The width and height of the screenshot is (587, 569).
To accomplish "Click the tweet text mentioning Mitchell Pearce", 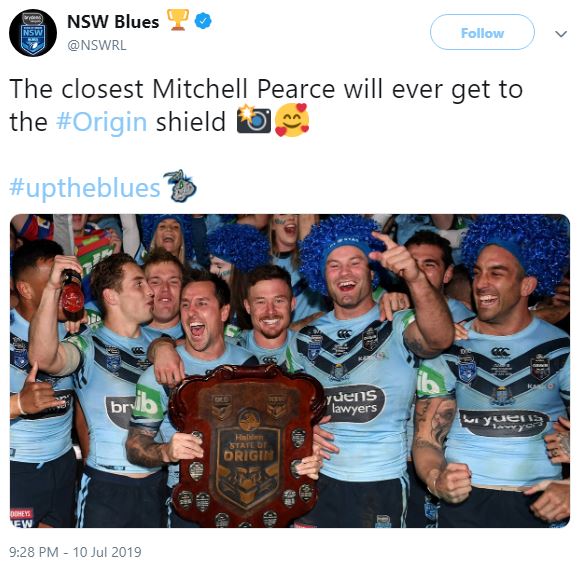I will 266,106.
